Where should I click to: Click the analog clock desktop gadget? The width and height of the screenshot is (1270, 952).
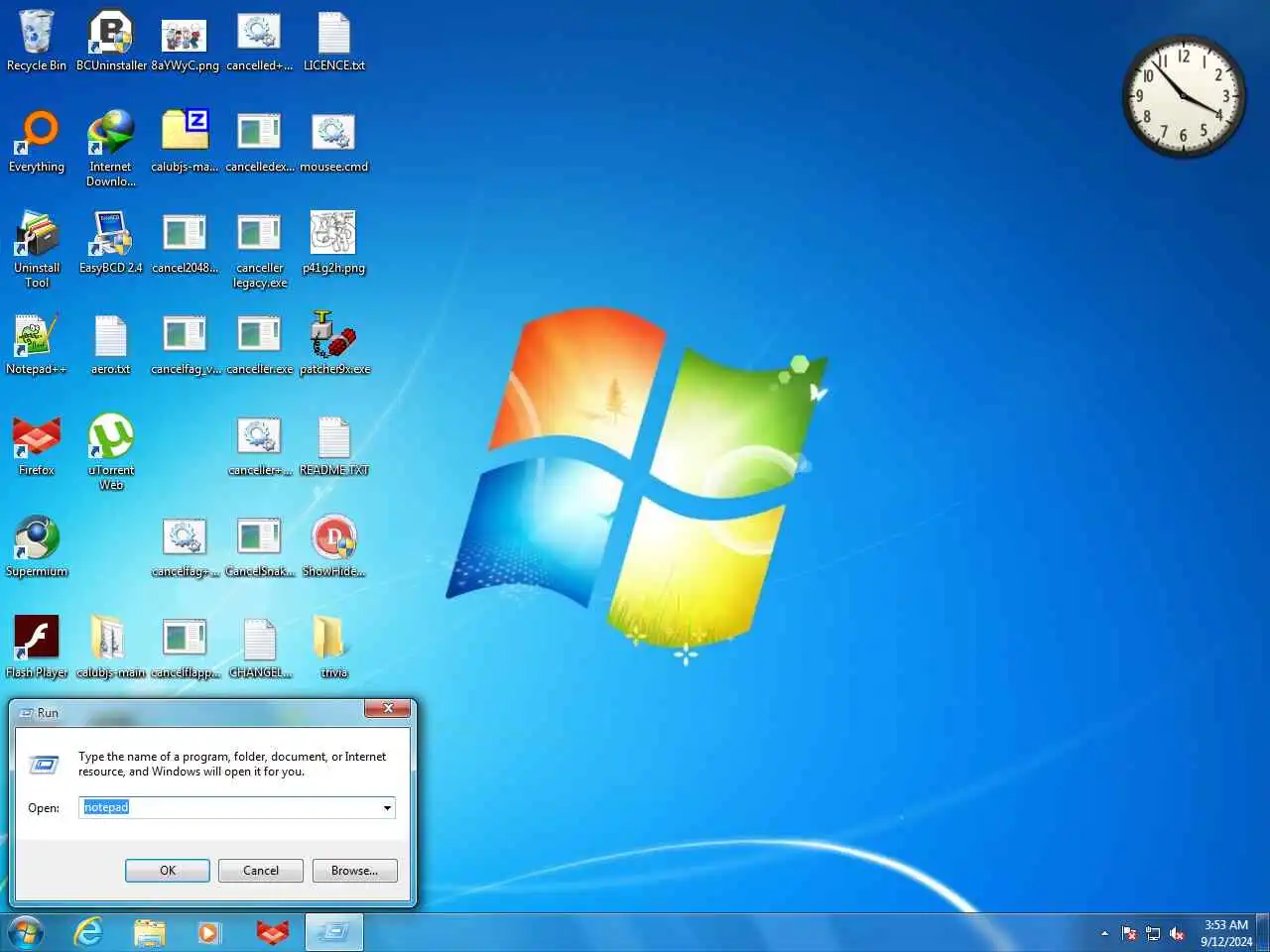click(1184, 96)
